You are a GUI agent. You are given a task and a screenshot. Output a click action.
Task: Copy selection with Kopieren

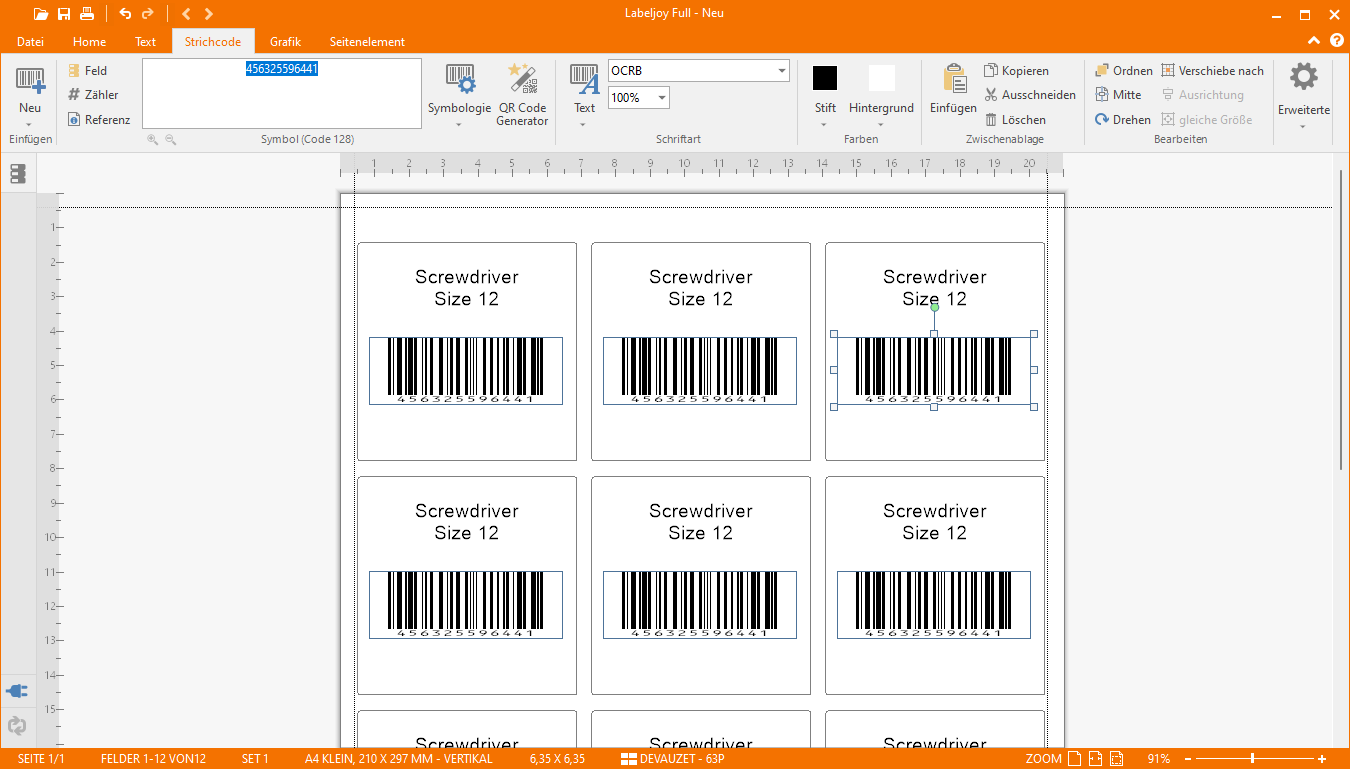click(x=1017, y=71)
